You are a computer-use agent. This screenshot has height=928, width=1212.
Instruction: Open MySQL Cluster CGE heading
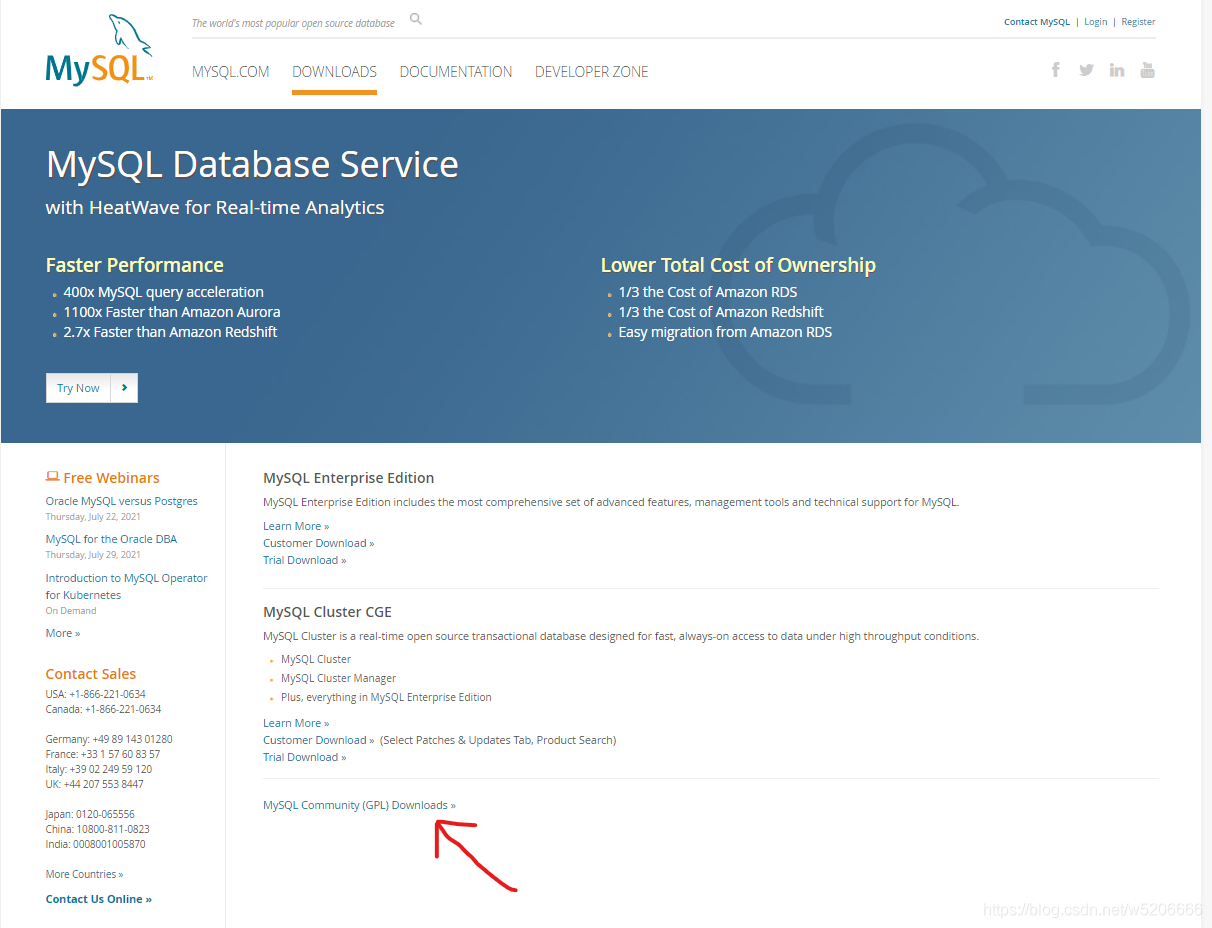[328, 612]
